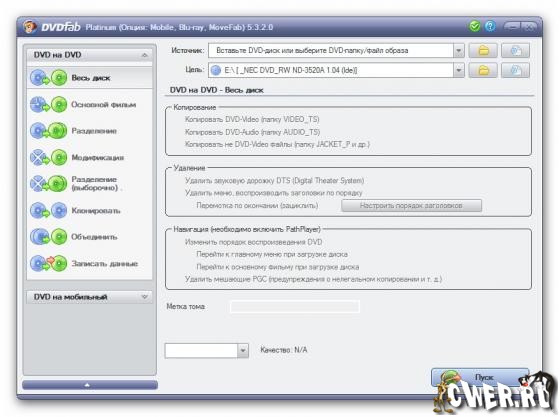Open the blue help question icon
The height and width of the screenshot is (417, 560).
490,26
